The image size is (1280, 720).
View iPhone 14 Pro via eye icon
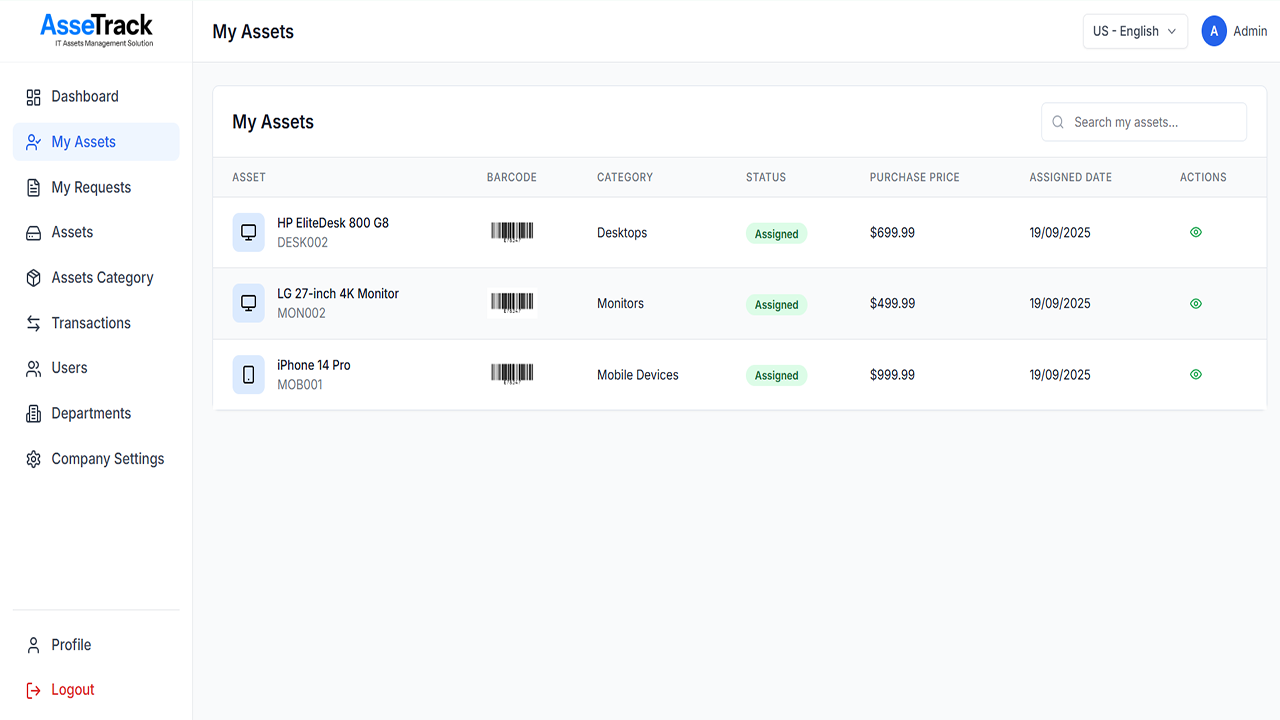point(1196,374)
